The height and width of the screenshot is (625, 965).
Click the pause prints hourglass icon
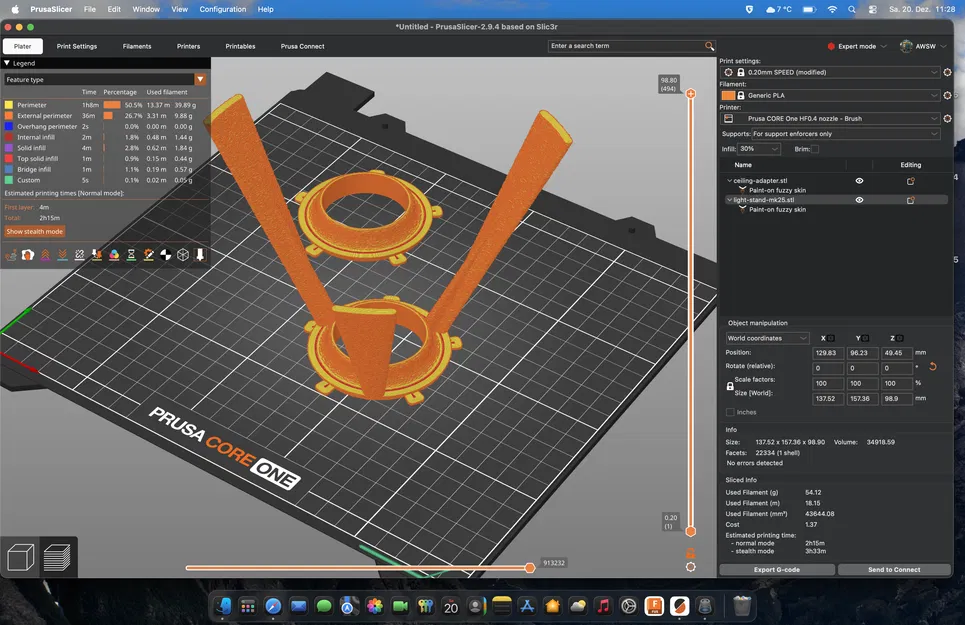(x=131, y=254)
